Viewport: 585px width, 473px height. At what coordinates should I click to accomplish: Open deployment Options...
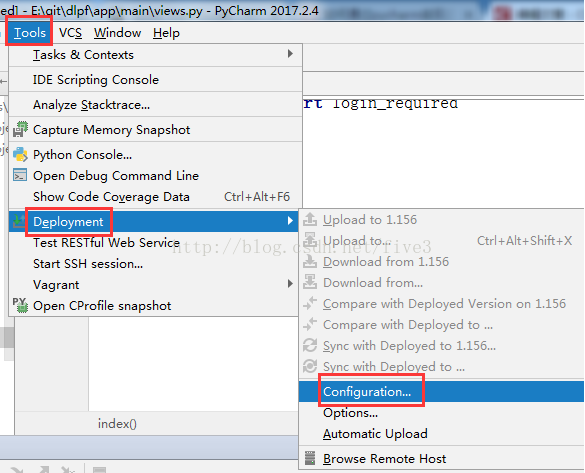click(441, 413)
